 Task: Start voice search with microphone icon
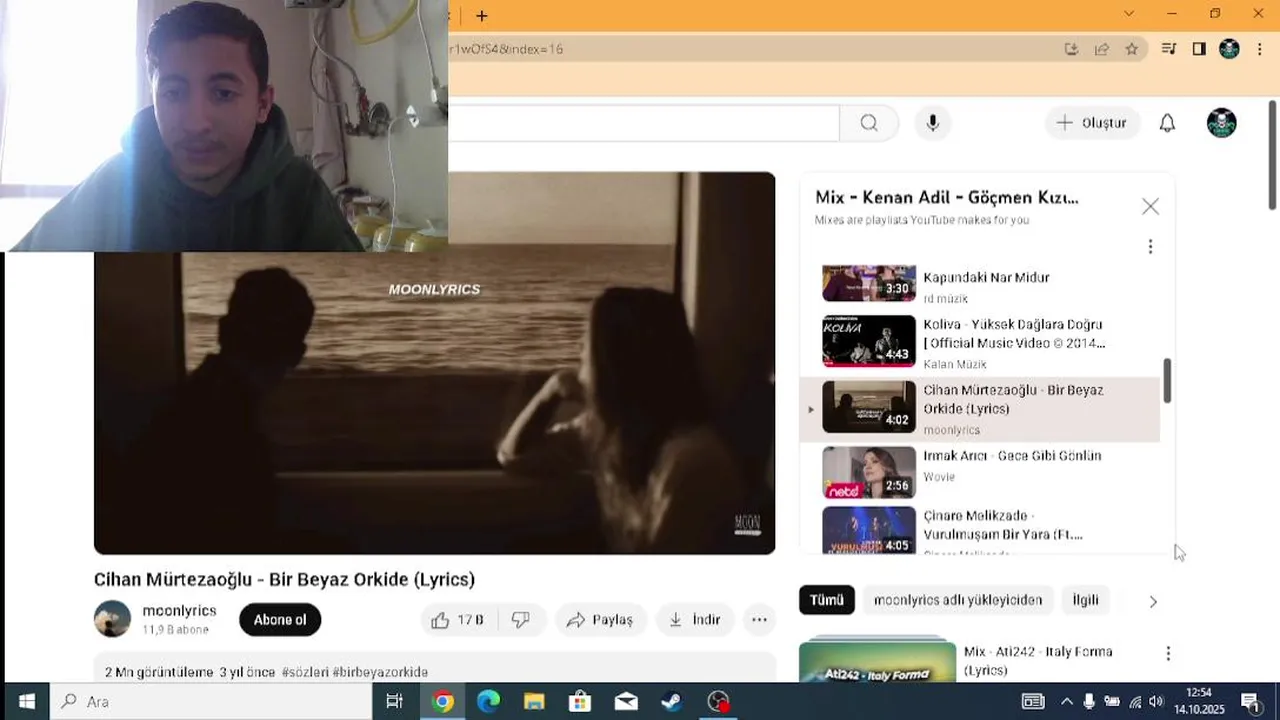932,123
